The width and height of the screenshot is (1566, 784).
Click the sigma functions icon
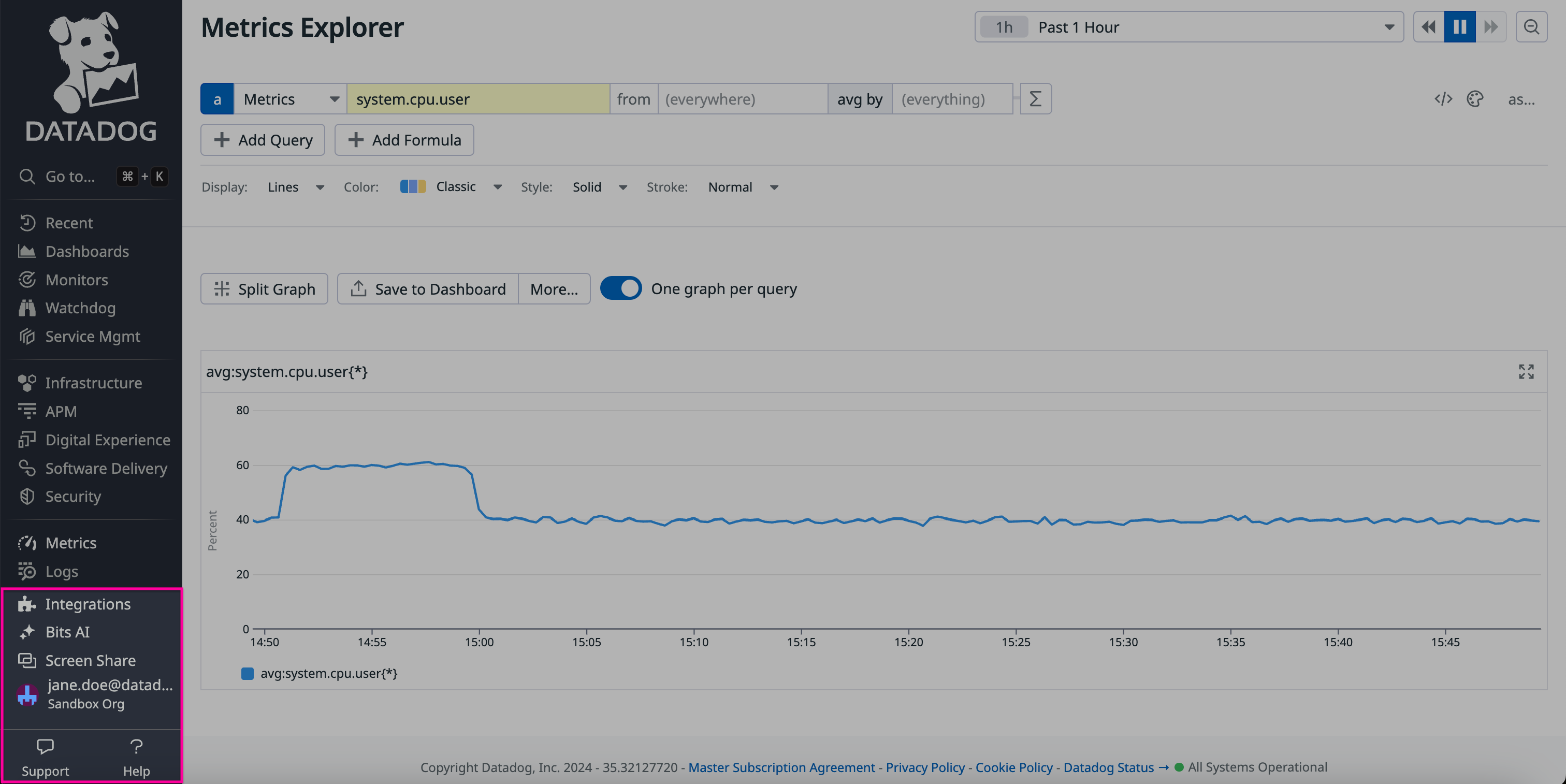point(1035,99)
